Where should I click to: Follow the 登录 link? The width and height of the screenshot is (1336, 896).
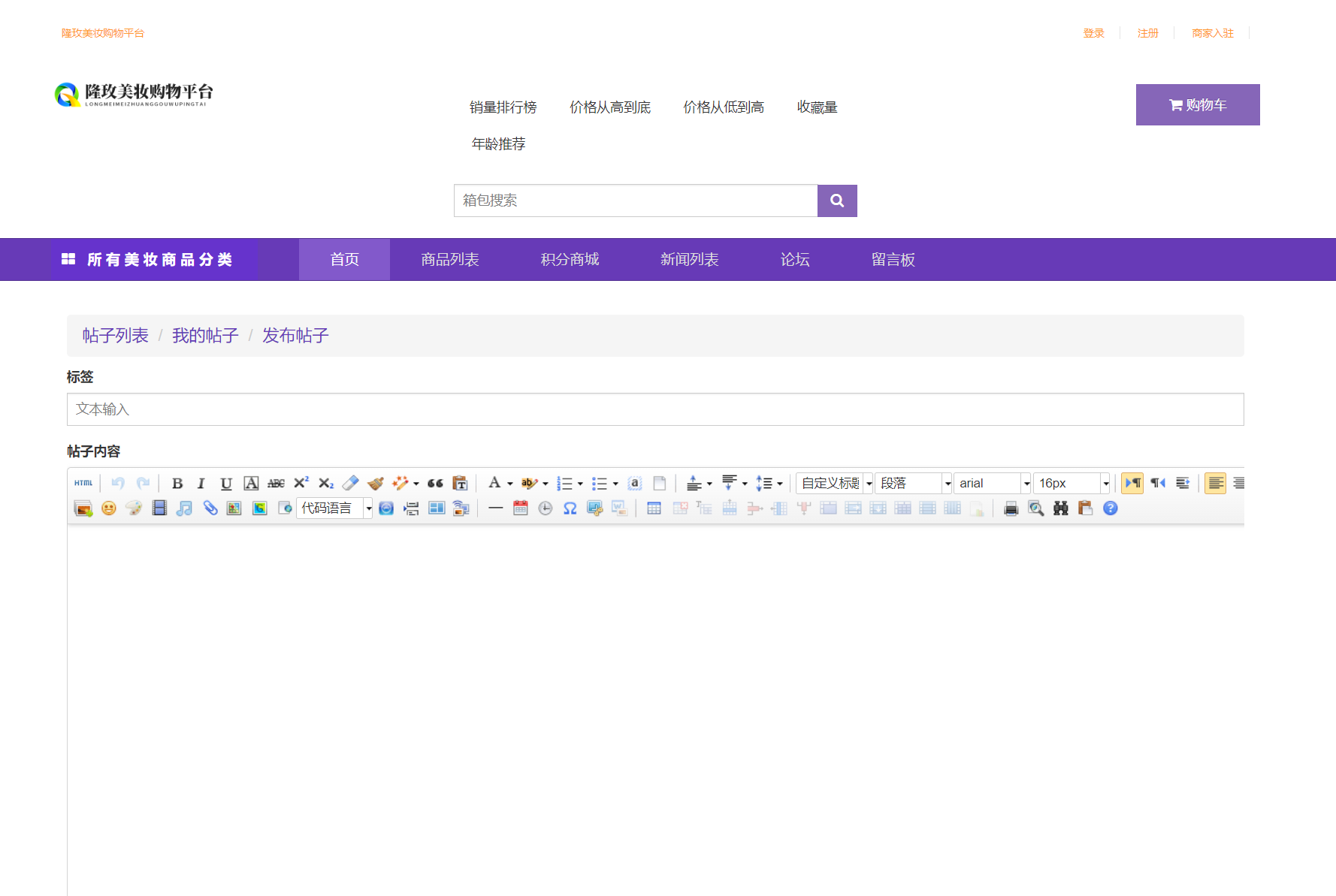[x=1093, y=33]
